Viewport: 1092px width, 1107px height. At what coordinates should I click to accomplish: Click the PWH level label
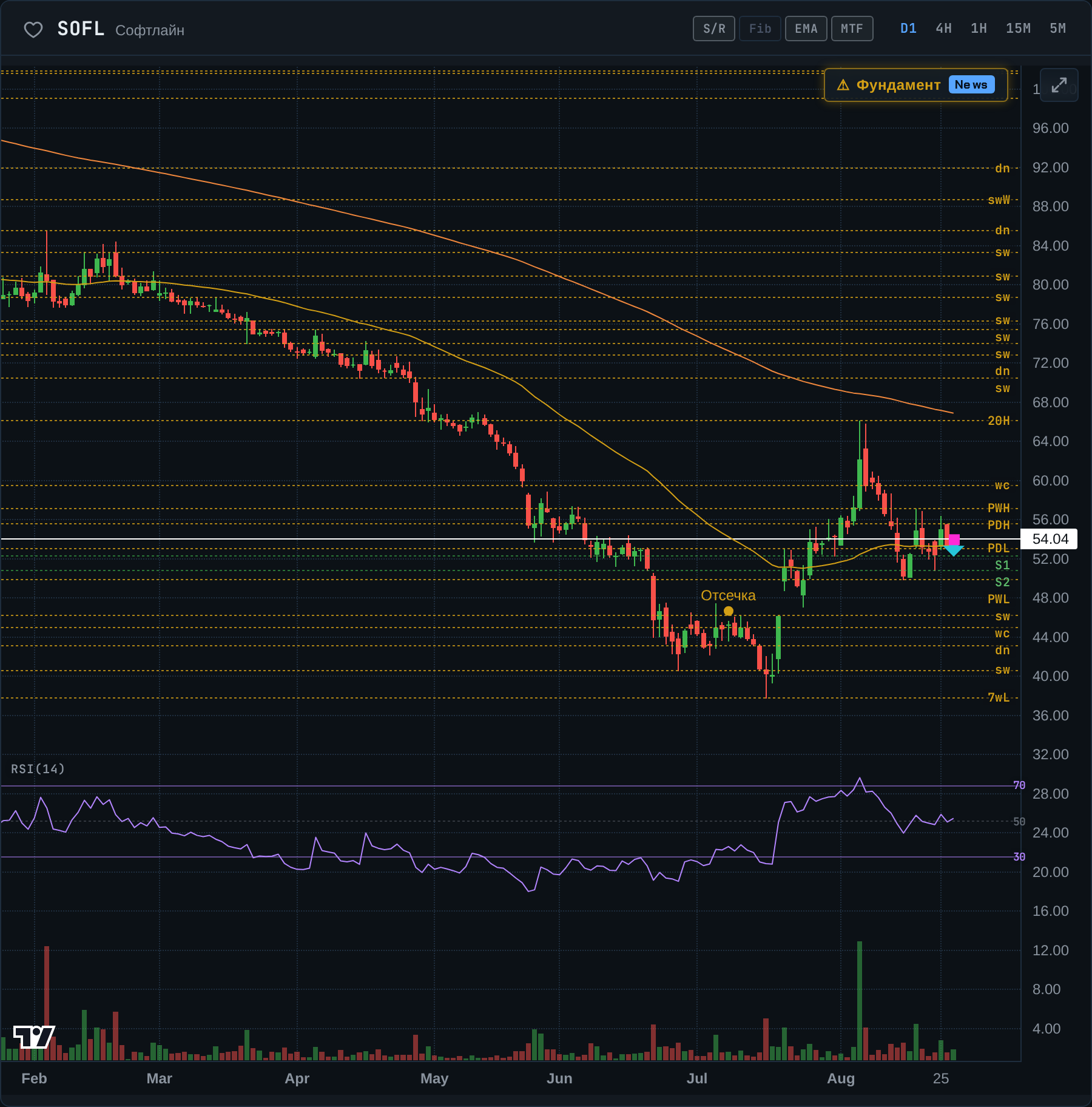[x=999, y=508]
